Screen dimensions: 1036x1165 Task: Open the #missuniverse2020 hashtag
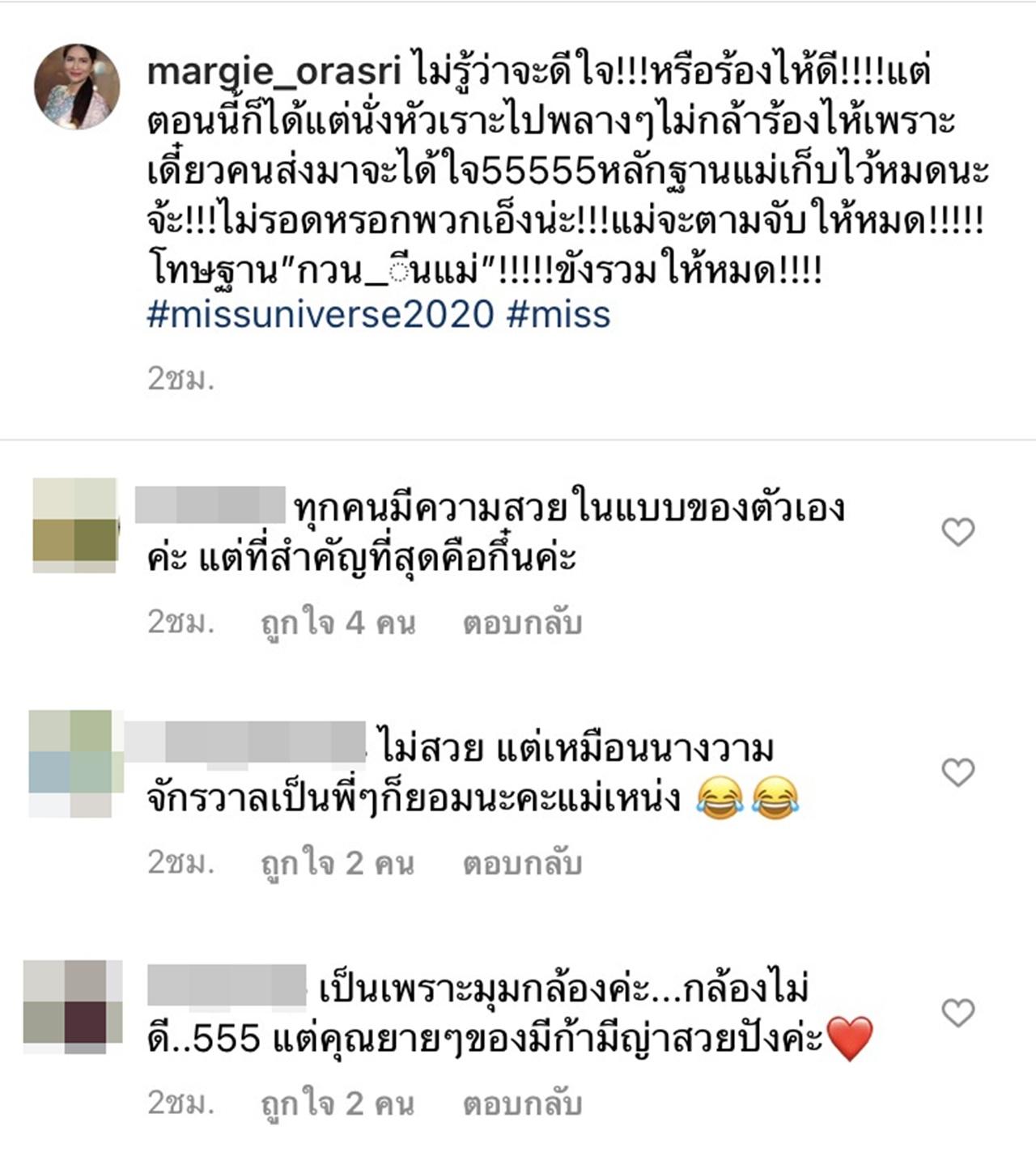321,313
